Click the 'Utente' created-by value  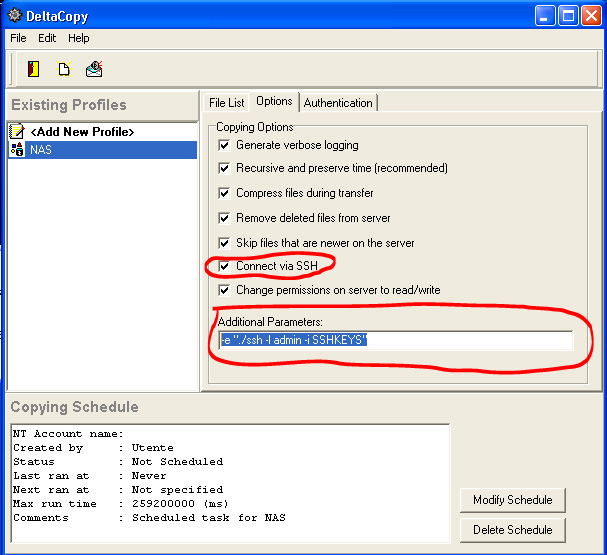153,448
